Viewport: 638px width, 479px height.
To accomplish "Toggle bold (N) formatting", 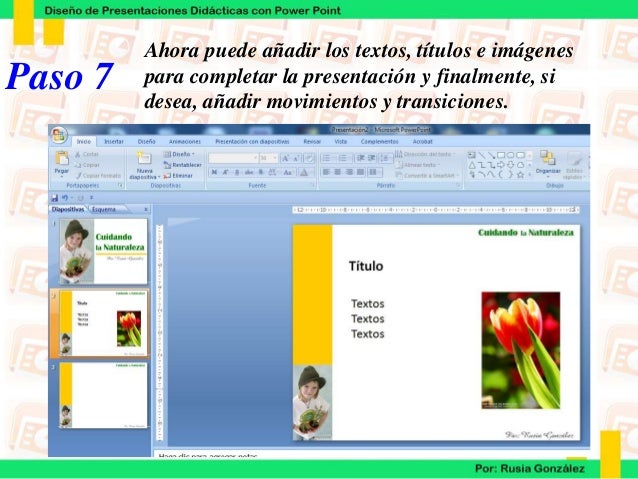I will 214,173.
